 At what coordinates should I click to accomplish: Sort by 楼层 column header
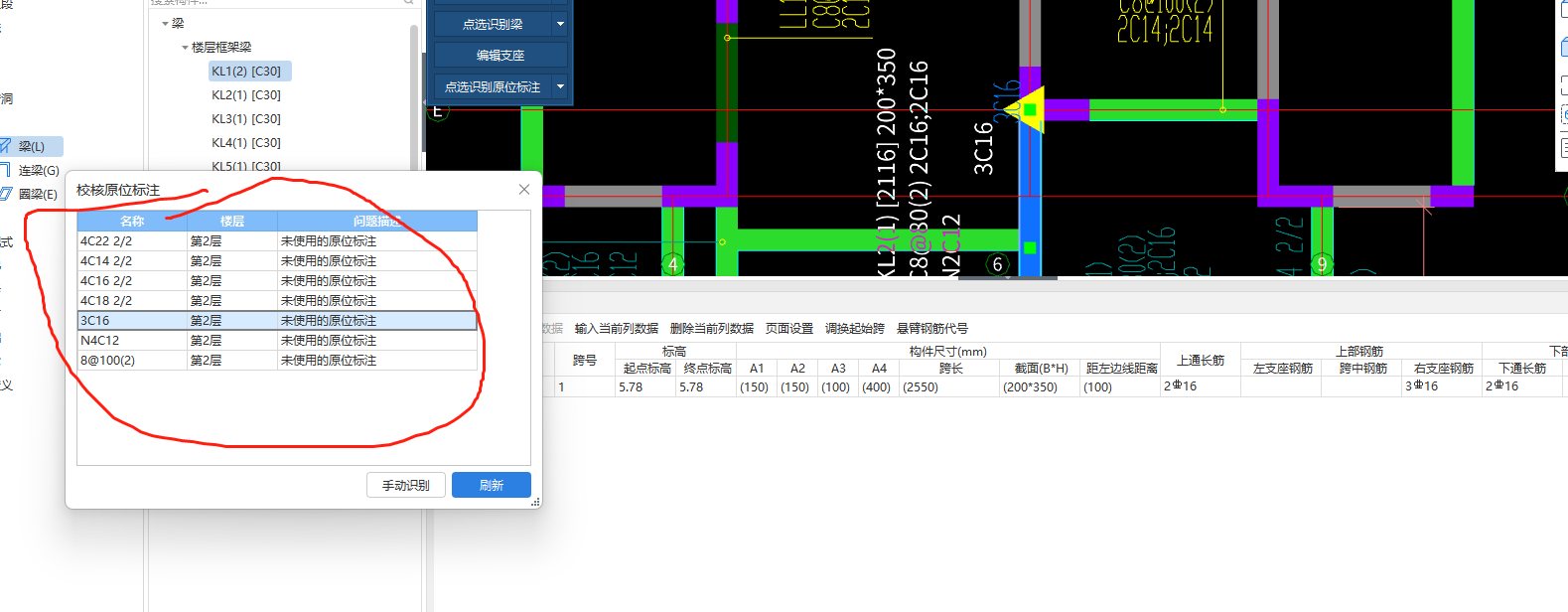click(x=232, y=222)
